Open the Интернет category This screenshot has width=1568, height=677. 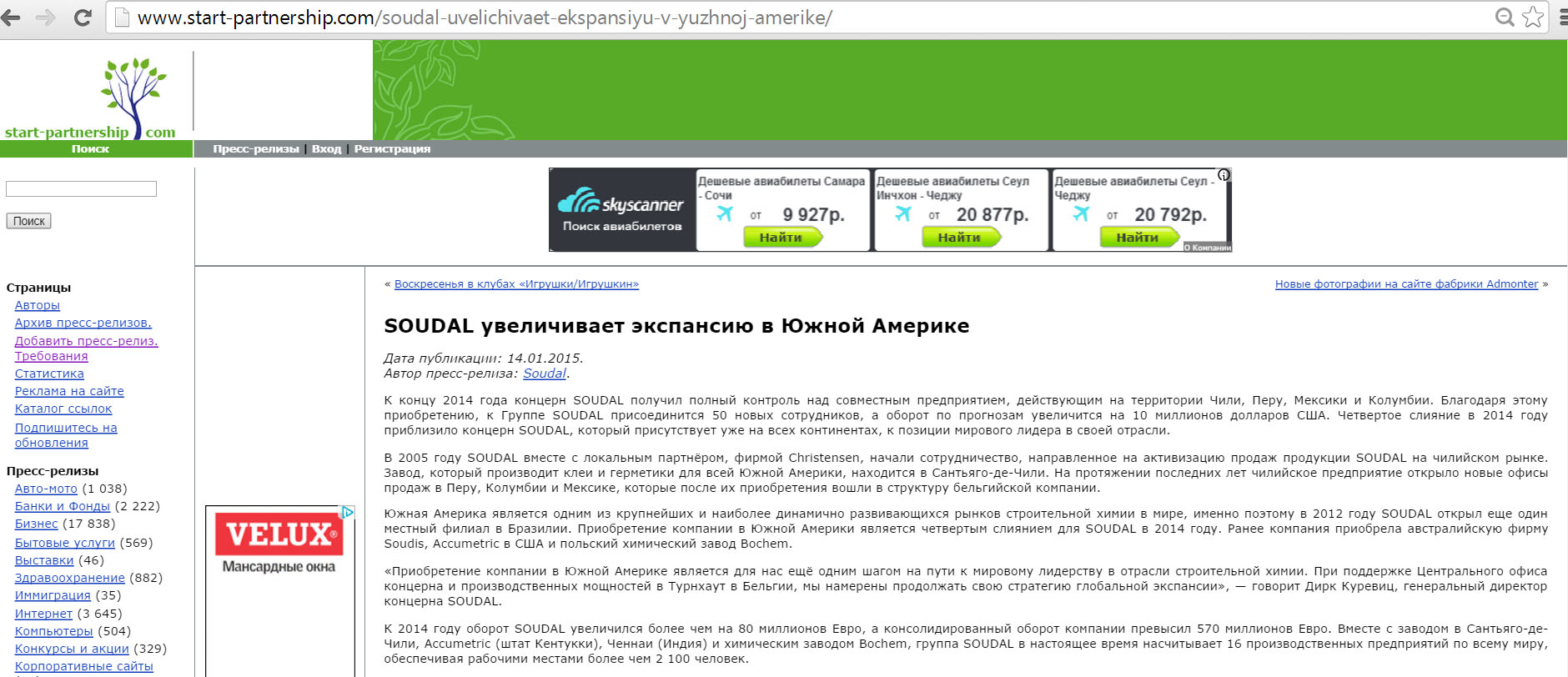[x=43, y=614]
